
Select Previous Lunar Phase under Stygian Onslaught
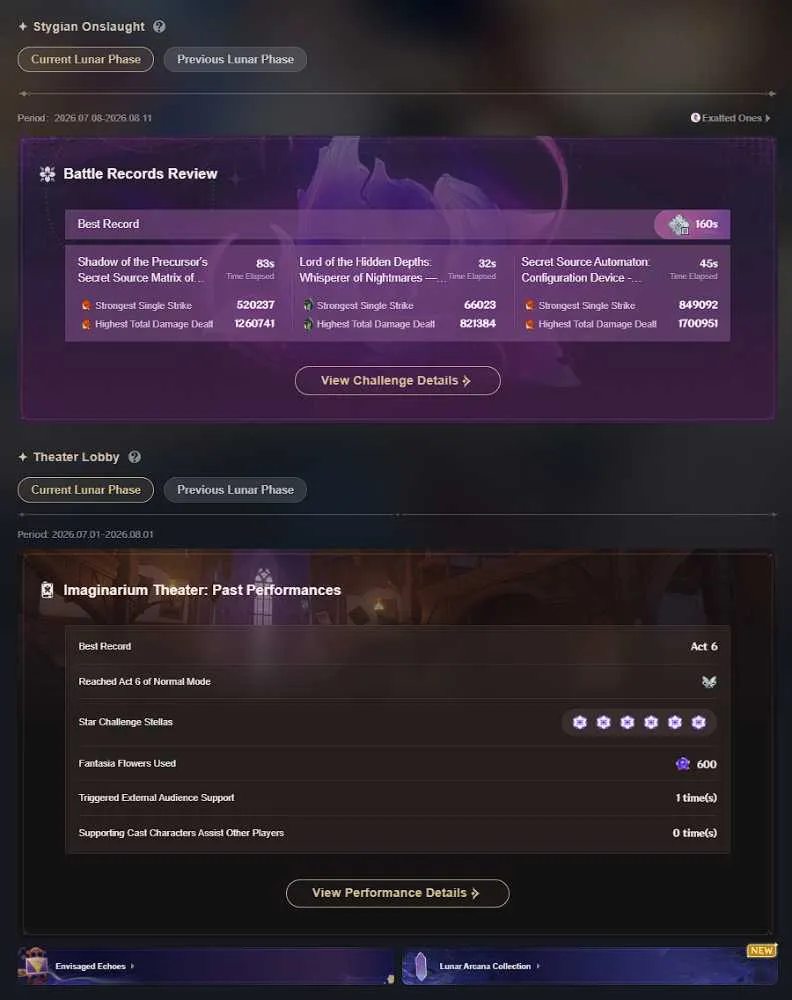click(235, 59)
